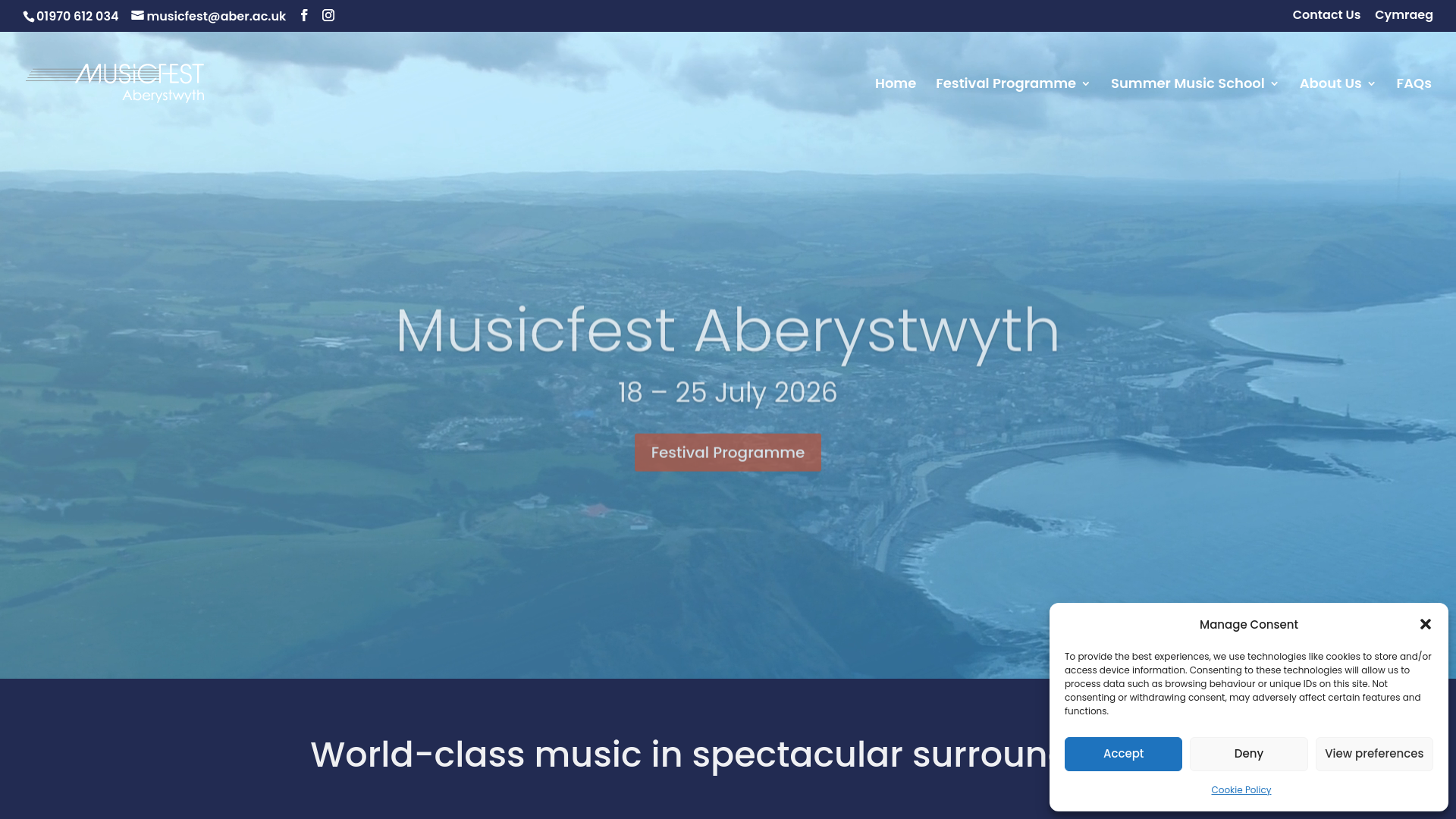Click the '18 – 25 July 2026' date text
This screenshot has width=1456, height=819.
(x=728, y=393)
